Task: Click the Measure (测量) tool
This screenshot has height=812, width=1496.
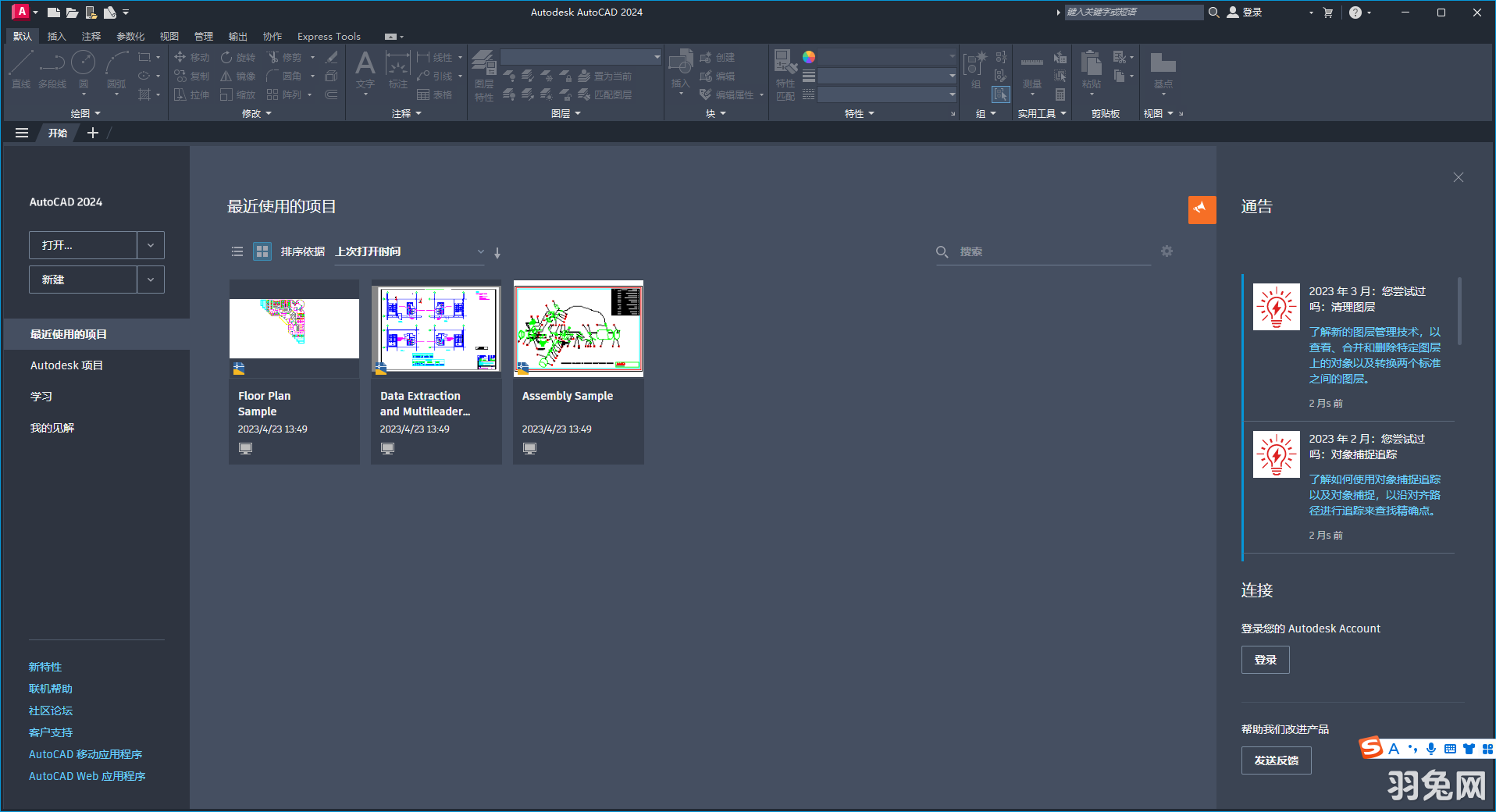Action: click(x=1031, y=73)
